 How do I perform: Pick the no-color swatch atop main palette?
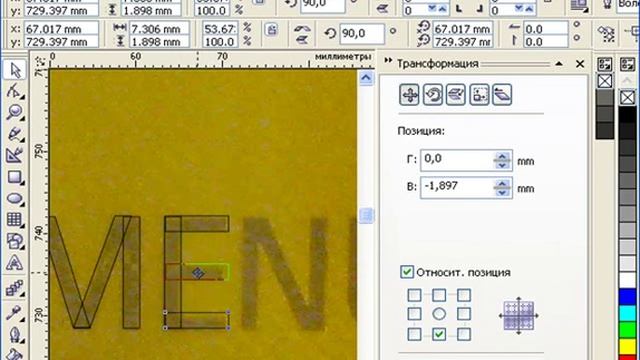tap(627, 97)
